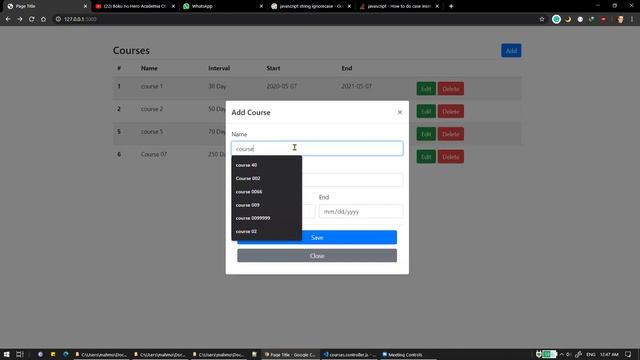Click the 'Interval' column header

219,68
